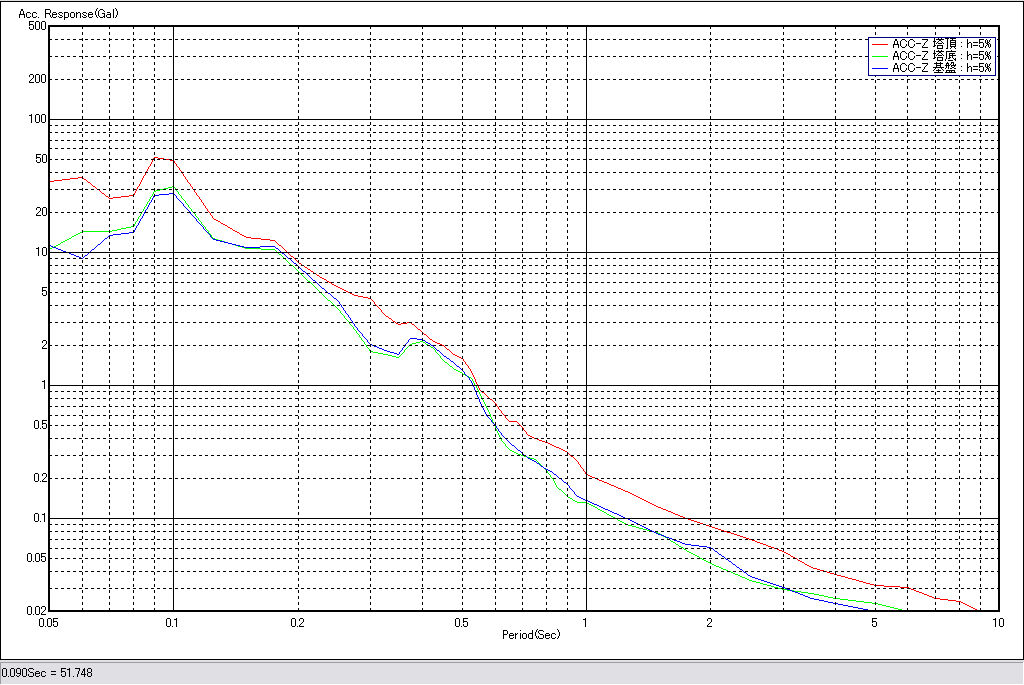Select the ACC-Z 基盤 legend entry
The width and height of the screenshot is (1024, 685).
click(x=942, y=68)
